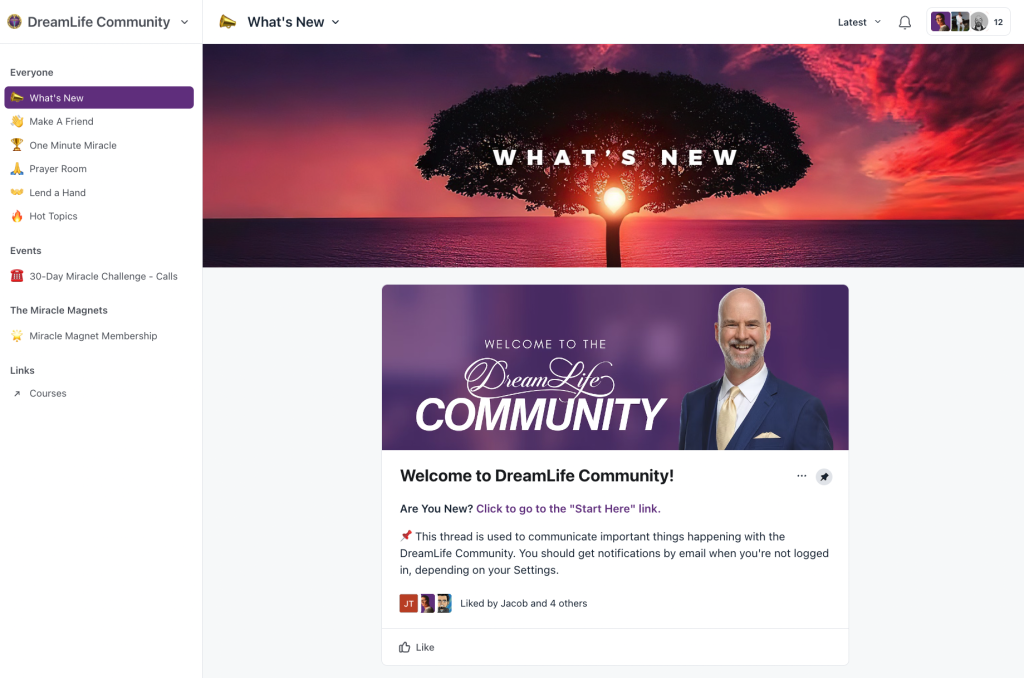
Task: Click the telephone icon for Miracle Challenge Calls
Action: click(17, 276)
